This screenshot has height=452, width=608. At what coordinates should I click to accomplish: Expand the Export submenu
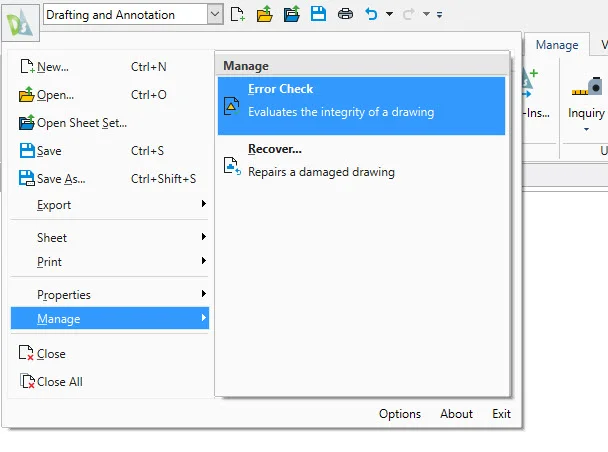pos(110,205)
